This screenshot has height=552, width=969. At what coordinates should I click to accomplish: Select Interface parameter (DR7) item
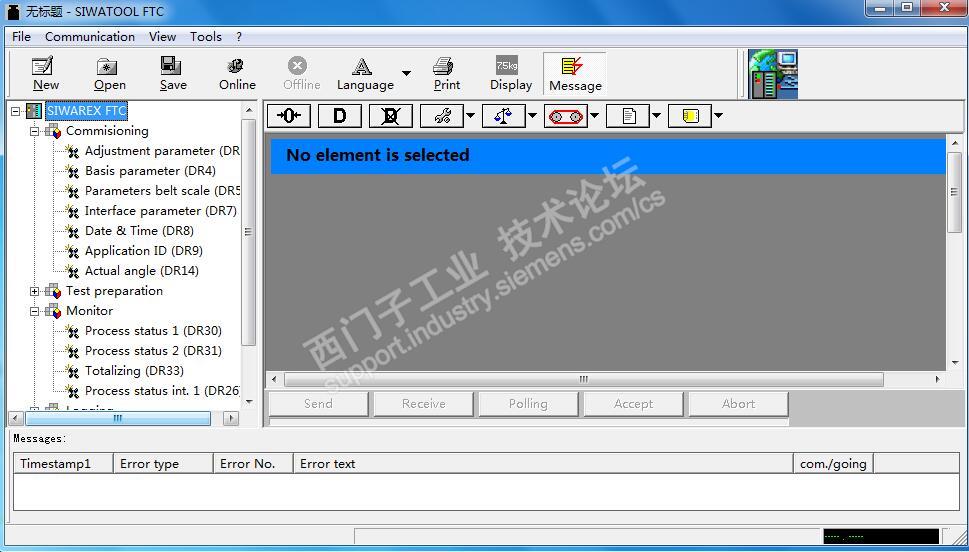click(161, 211)
